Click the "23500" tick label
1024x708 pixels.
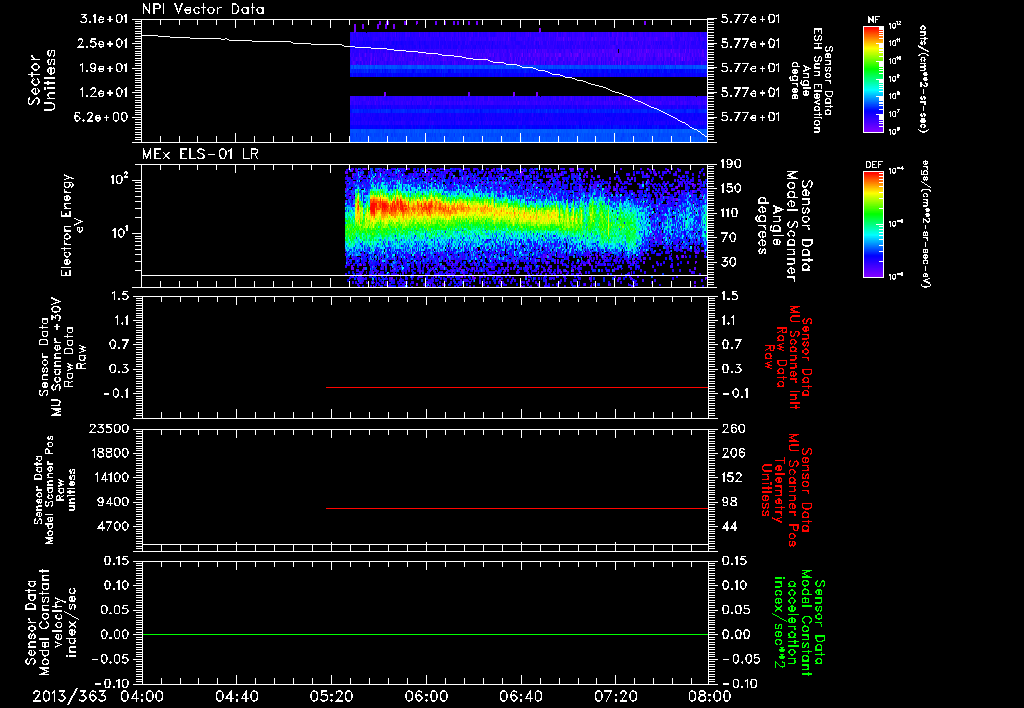click(110, 428)
